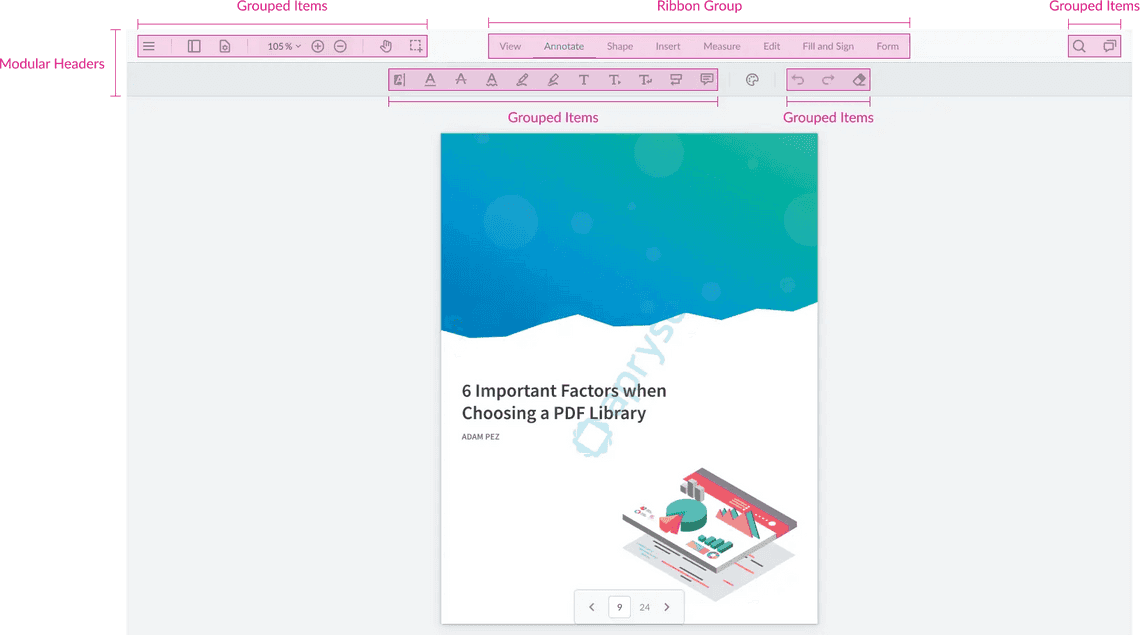
Task: Switch to the Measure ribbon tab
Action: [721, 46]
